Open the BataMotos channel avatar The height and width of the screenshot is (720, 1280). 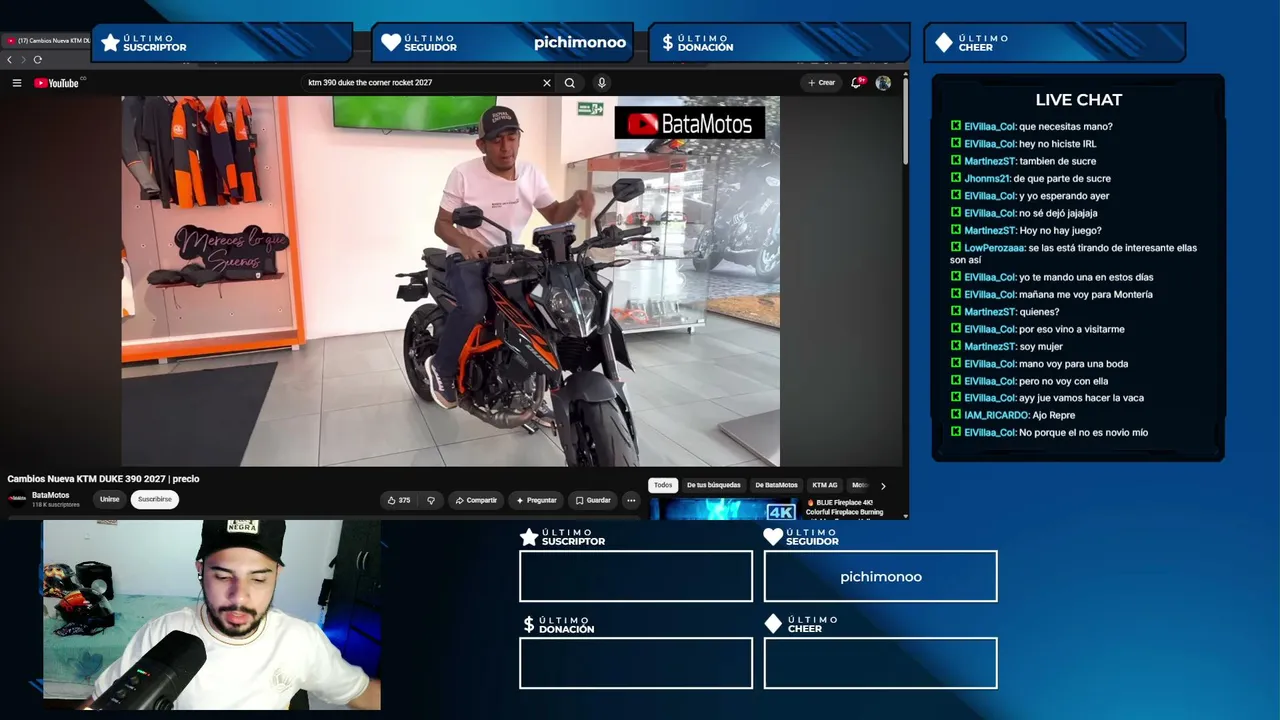17,499
